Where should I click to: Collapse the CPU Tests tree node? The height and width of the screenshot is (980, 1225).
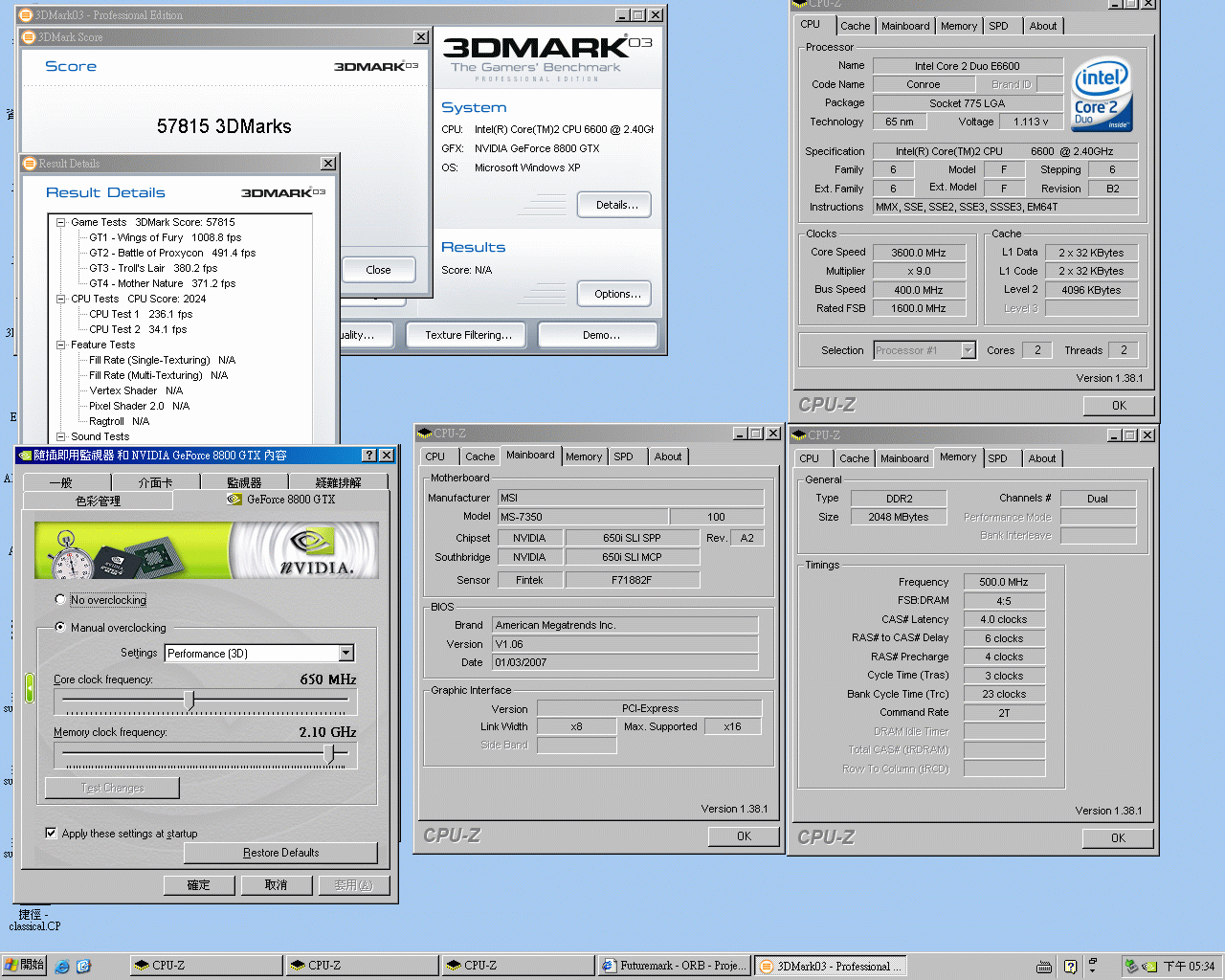[60, 299]
